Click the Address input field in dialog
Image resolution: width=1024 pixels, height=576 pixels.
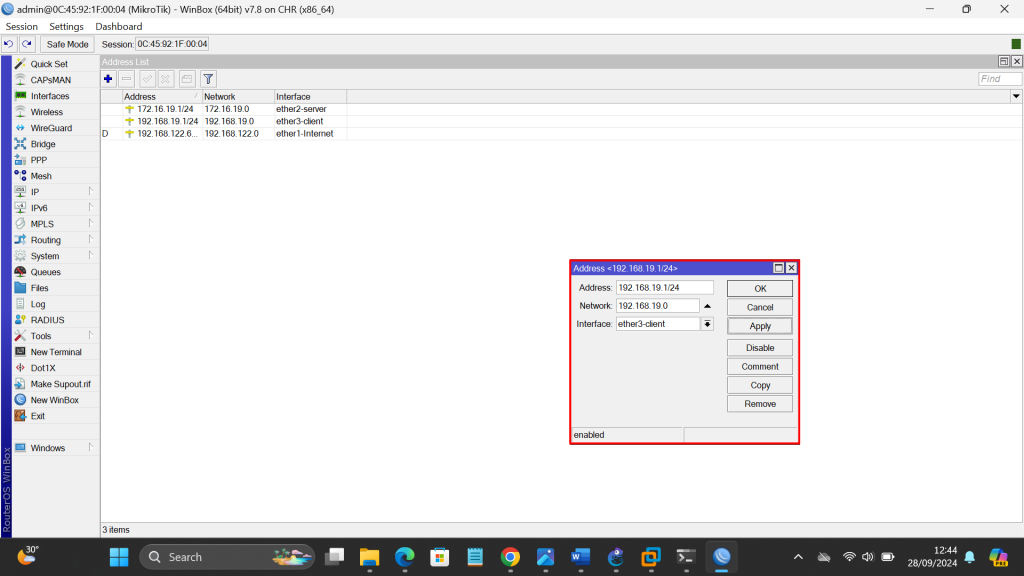[x=664, y=288]
